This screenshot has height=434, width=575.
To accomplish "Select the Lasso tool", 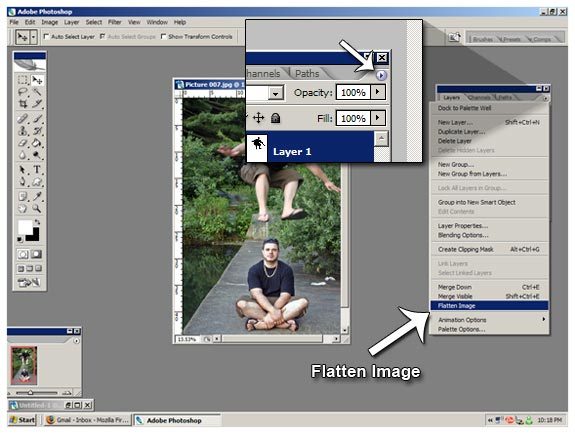I will click(23, 92).
